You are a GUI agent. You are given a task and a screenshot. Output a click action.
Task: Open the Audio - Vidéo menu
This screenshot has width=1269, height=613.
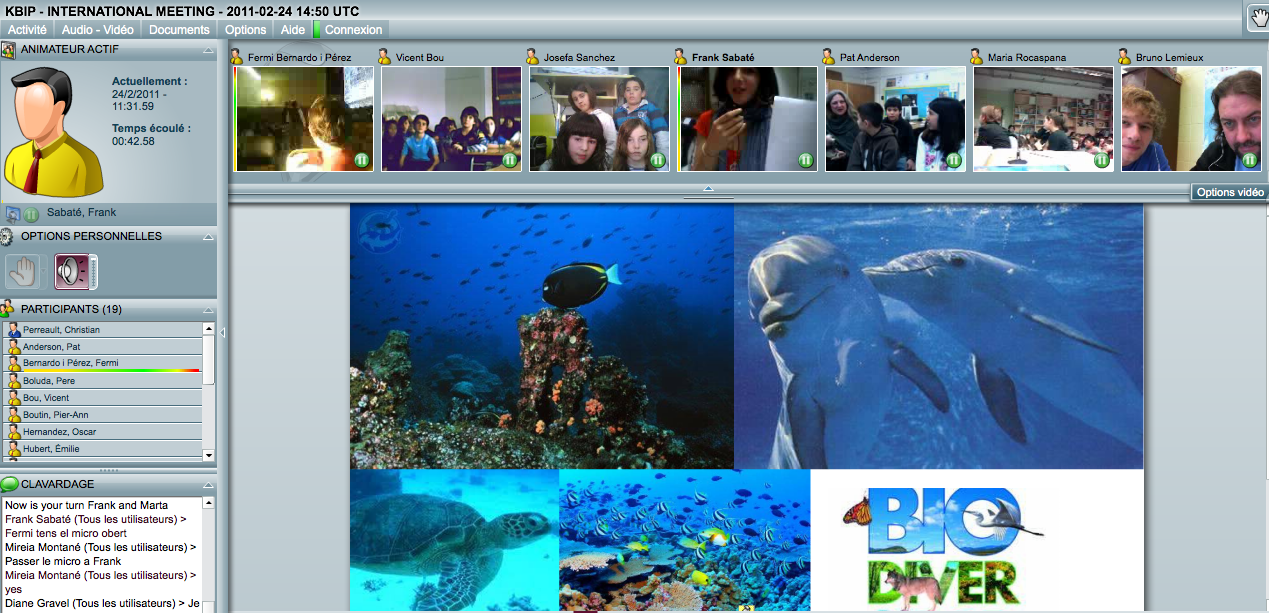click(98, 30)
